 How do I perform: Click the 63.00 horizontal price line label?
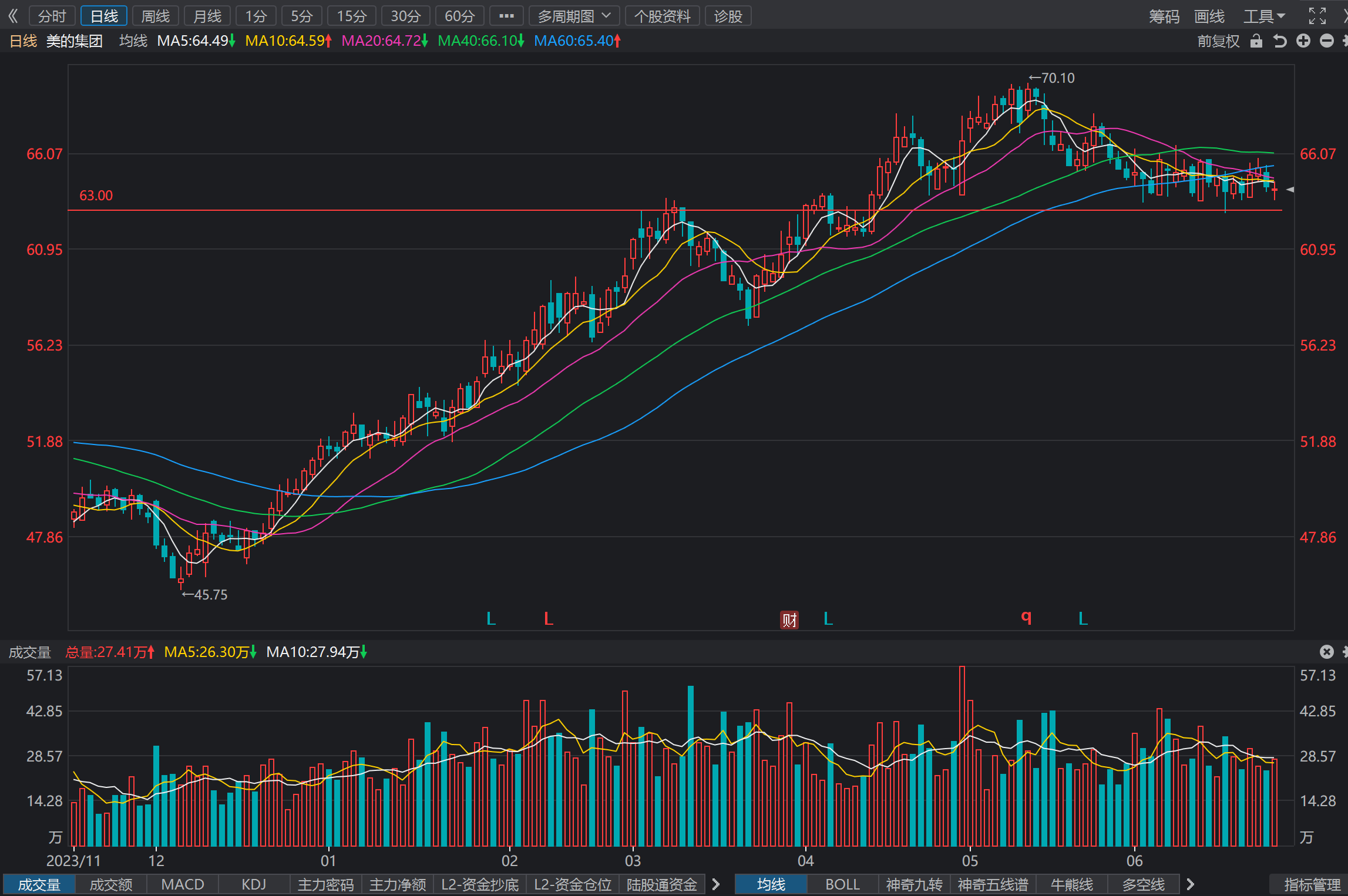coord(96,196)
